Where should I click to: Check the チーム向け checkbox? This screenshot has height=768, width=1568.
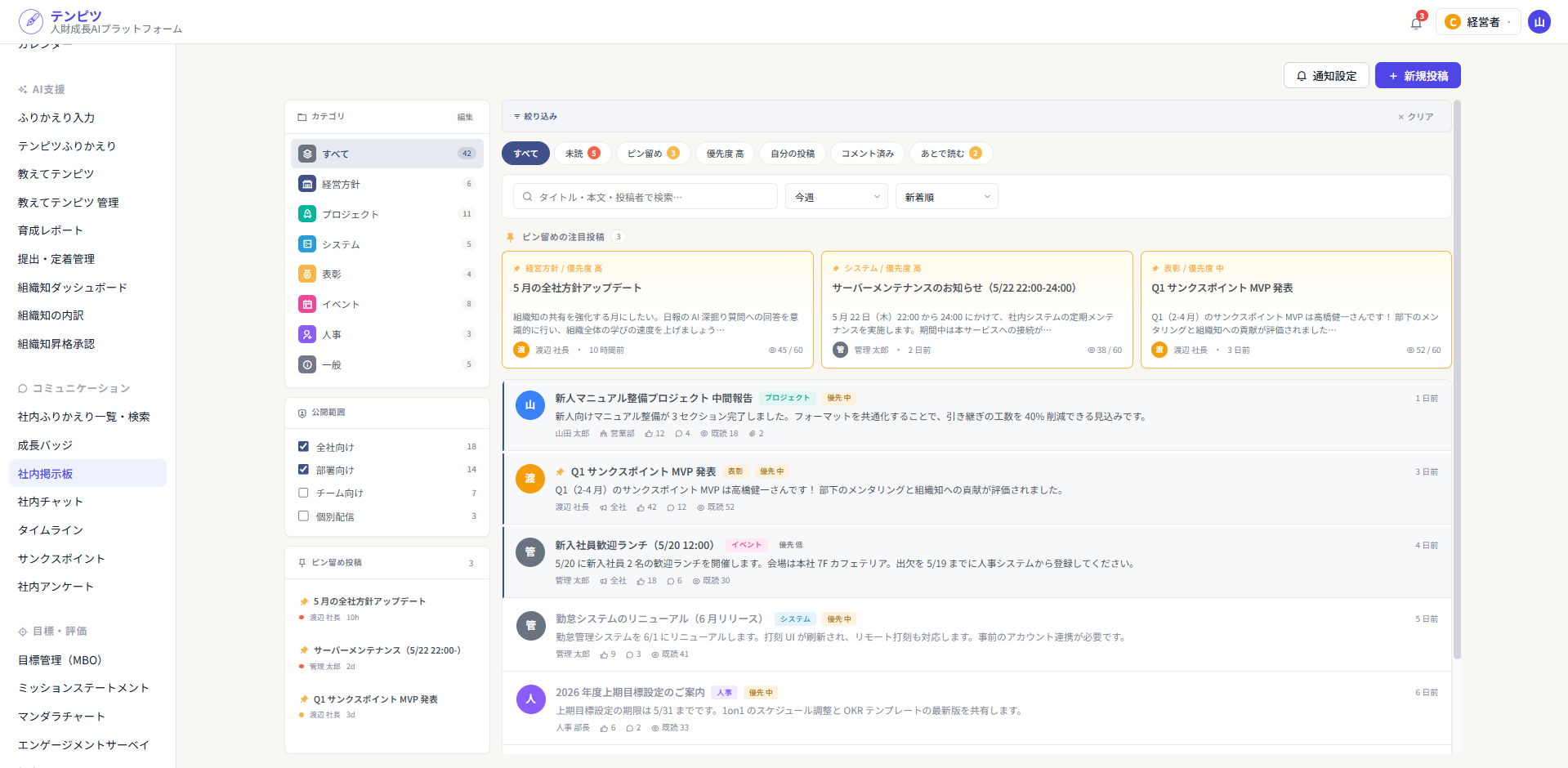(x=303, y=493)
